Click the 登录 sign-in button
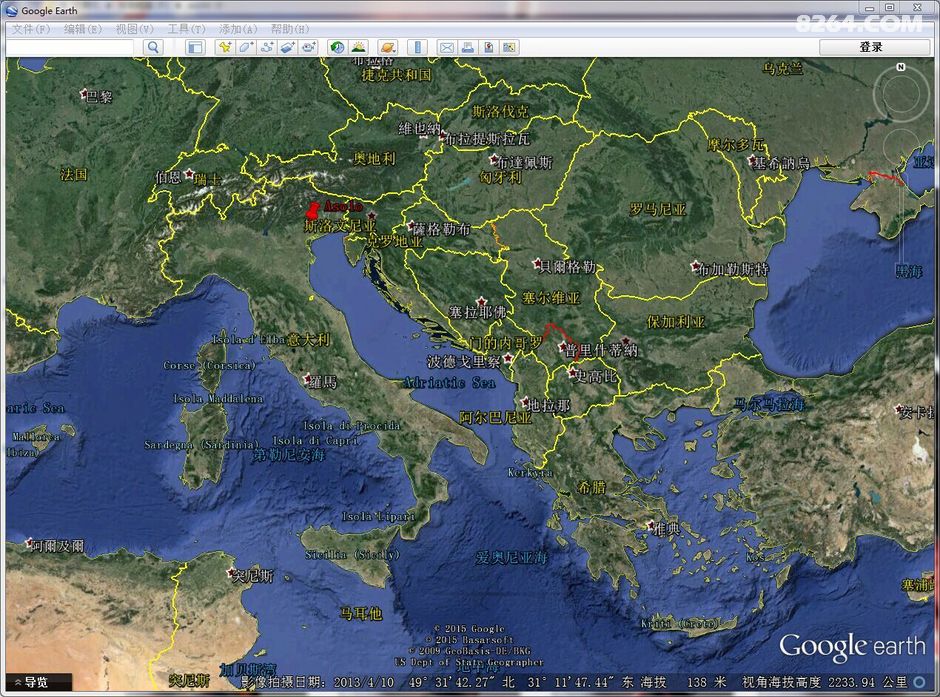Viewport: 940px width, 697px height. click(x=871, y=47)
